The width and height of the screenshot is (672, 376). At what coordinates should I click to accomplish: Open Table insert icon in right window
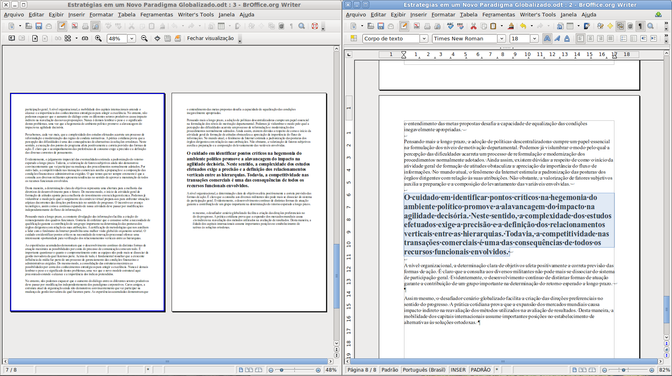570,26
